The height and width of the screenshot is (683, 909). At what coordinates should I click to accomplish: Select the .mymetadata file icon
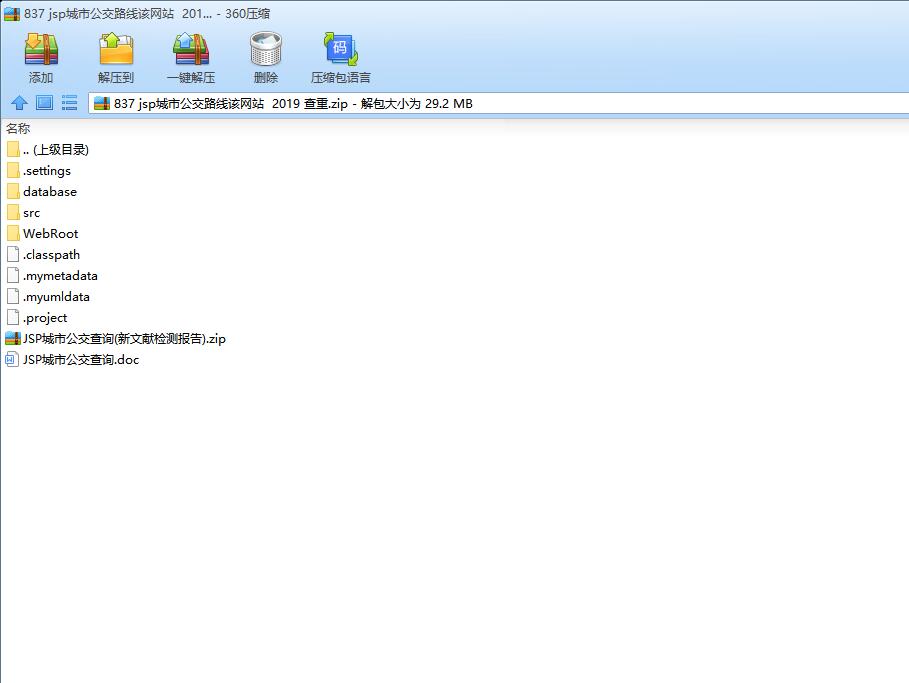(x=13, y=275)
